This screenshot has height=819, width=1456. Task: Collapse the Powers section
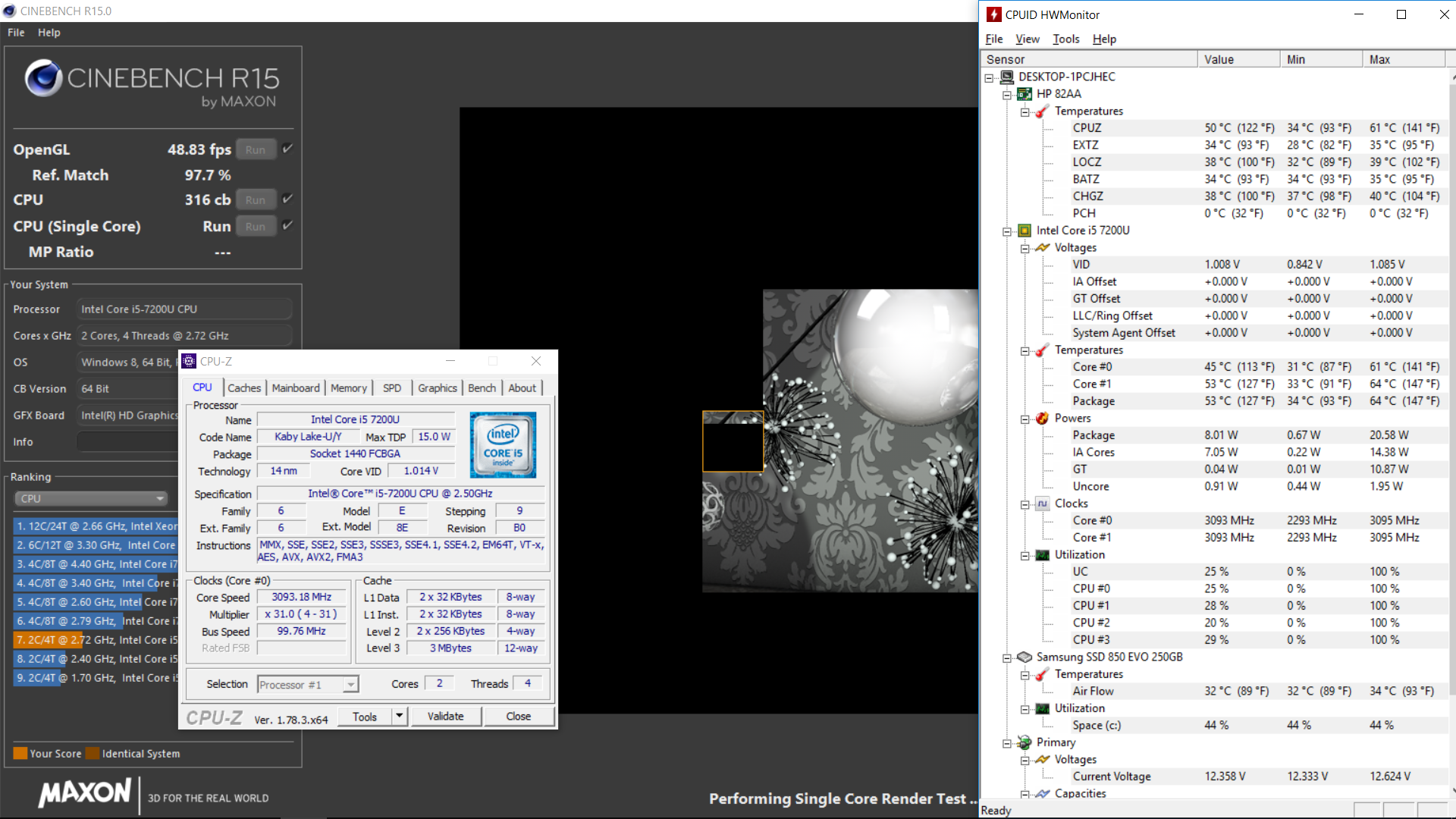(1025, 419)
